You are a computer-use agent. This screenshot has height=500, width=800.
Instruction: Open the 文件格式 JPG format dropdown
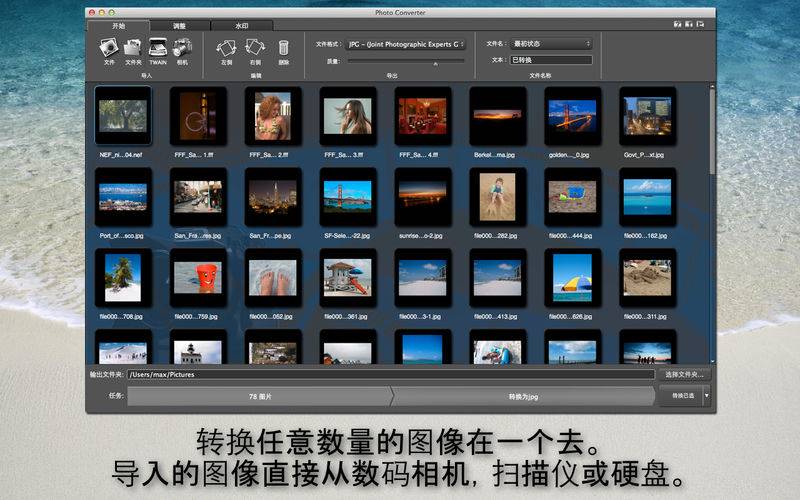coord(405,44)
